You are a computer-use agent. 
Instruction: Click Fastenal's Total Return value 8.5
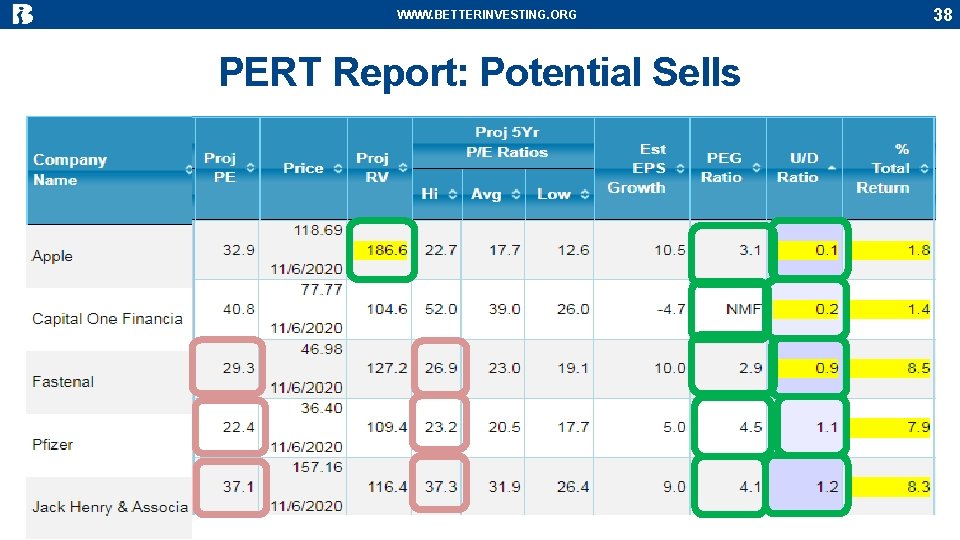[x=919, y=368]
